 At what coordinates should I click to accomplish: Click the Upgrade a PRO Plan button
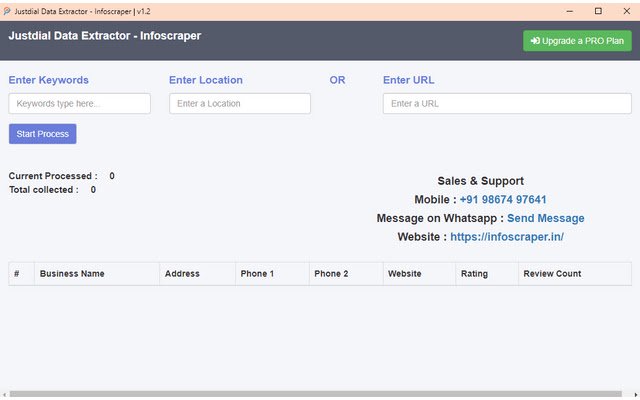(x=577, y=41)
